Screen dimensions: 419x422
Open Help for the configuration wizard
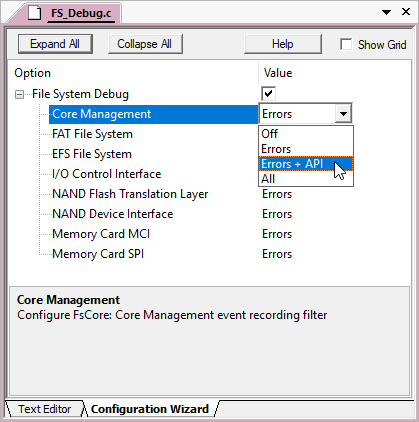(283, 44)
